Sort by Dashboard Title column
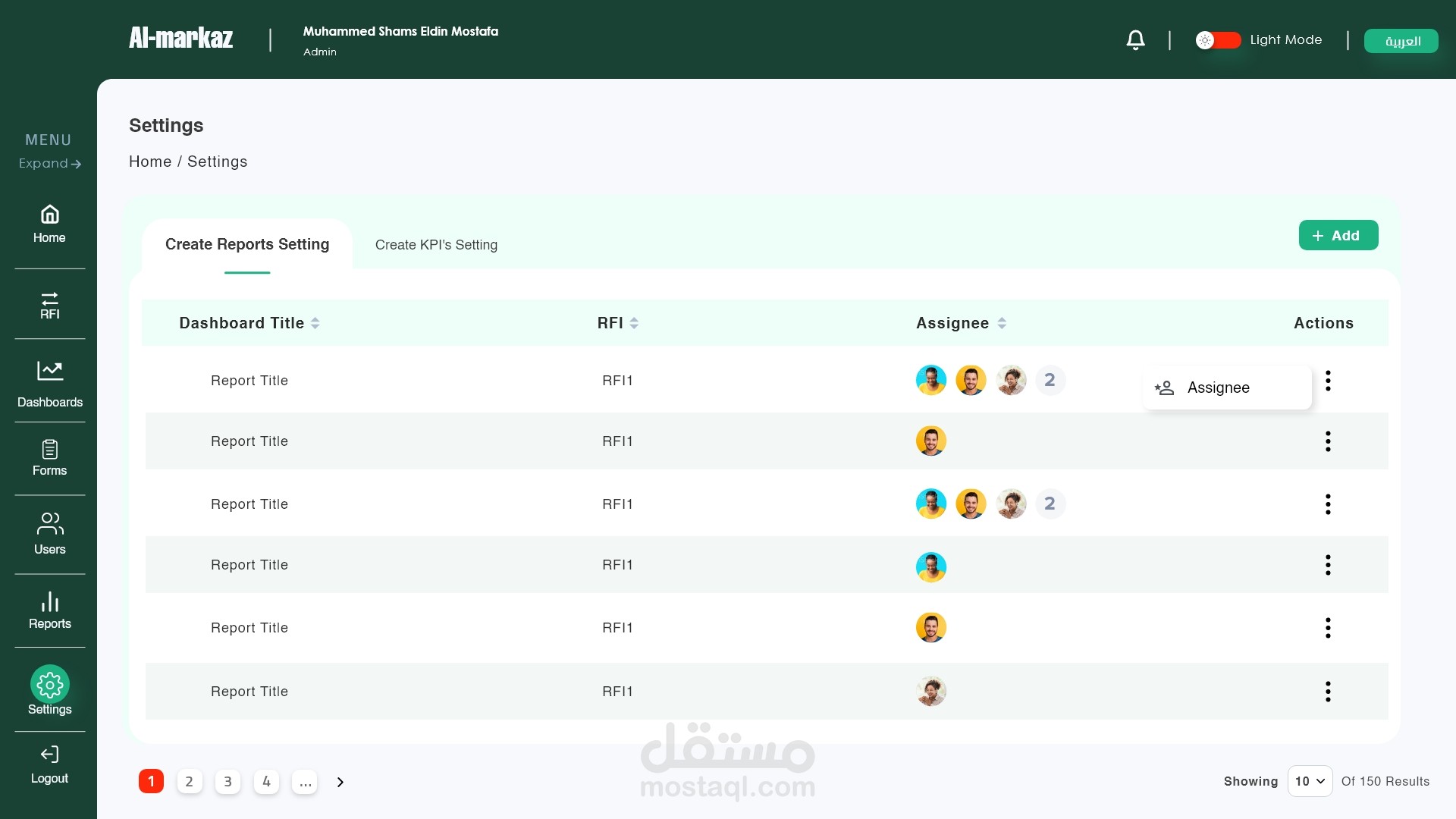 click(x=315, y=323)
